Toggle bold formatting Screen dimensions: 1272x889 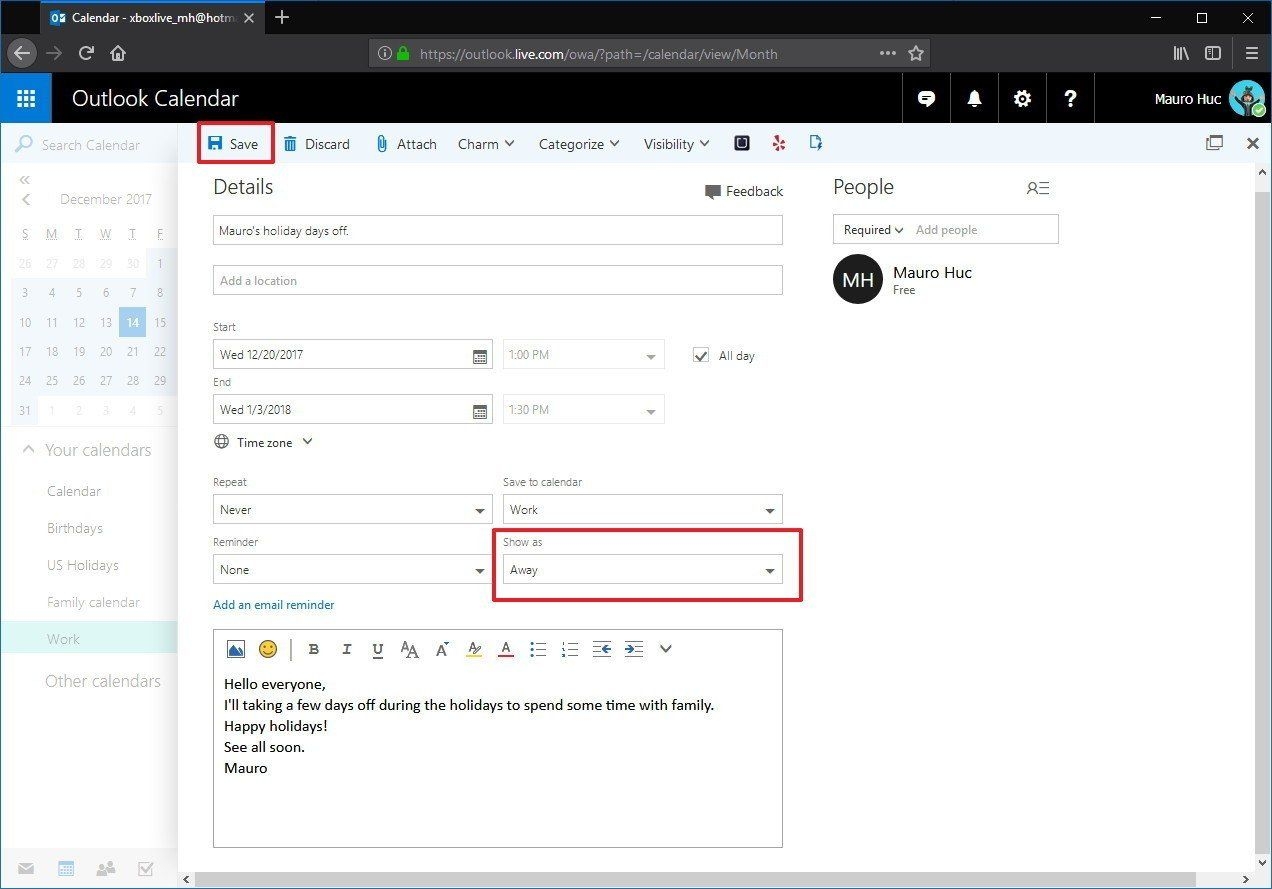[x=313, y=649]
